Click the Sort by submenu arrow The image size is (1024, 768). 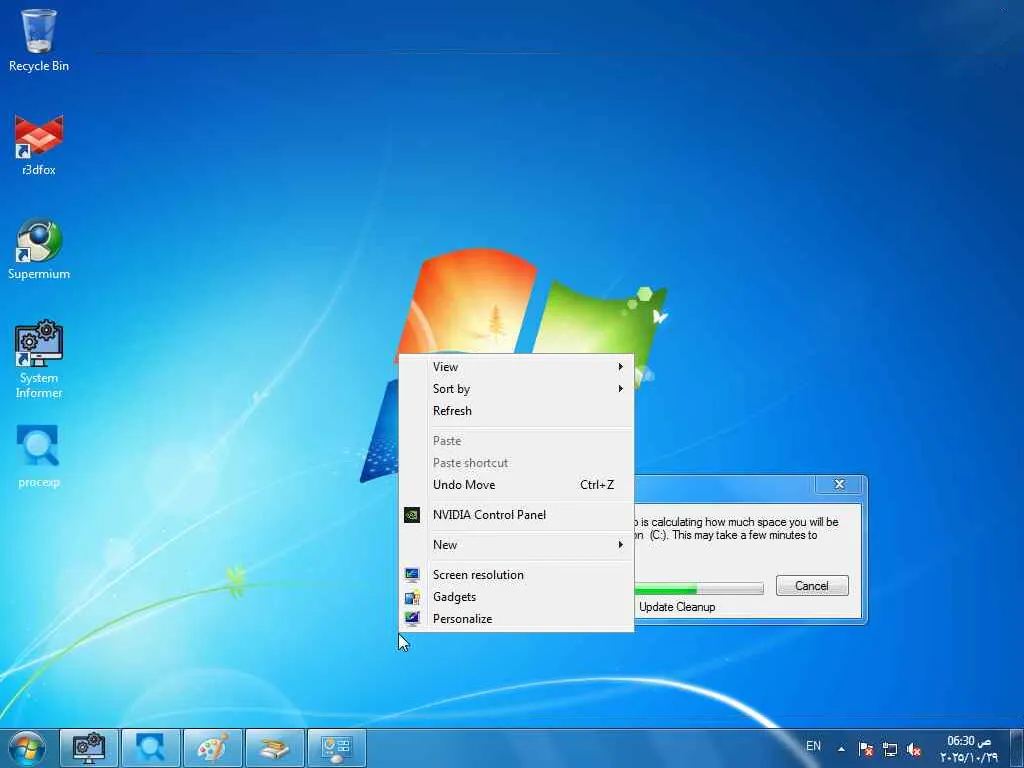(x=620, y=389)
